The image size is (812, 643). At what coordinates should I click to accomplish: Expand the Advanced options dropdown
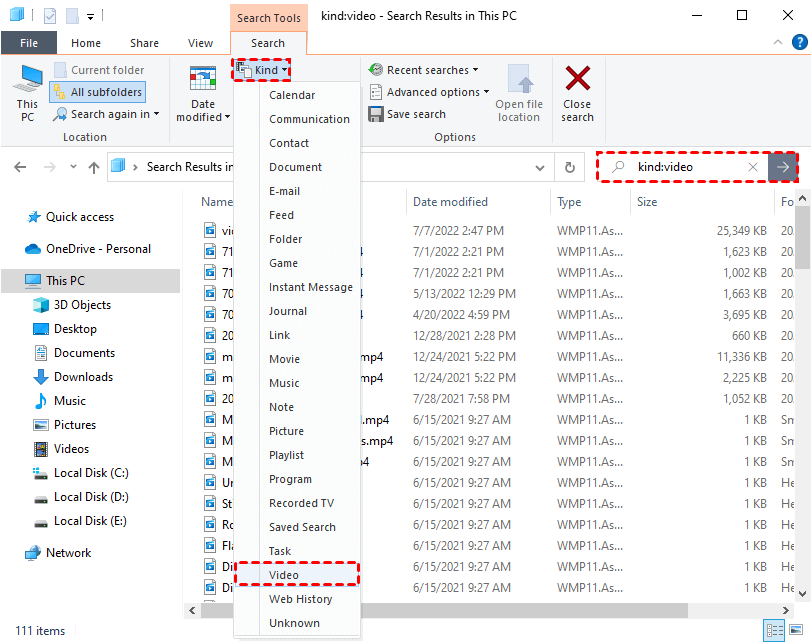pos(428,91)
